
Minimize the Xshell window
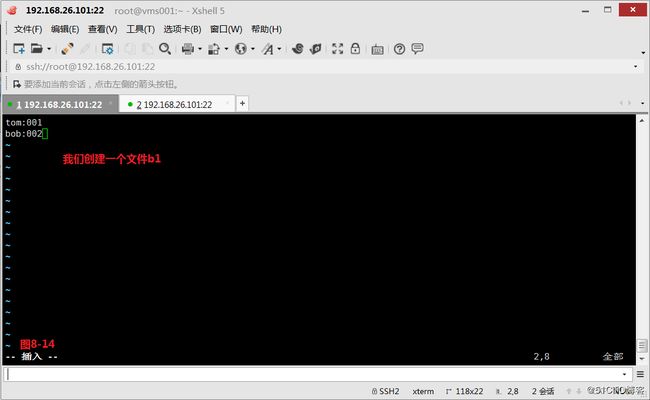(585, 11)
